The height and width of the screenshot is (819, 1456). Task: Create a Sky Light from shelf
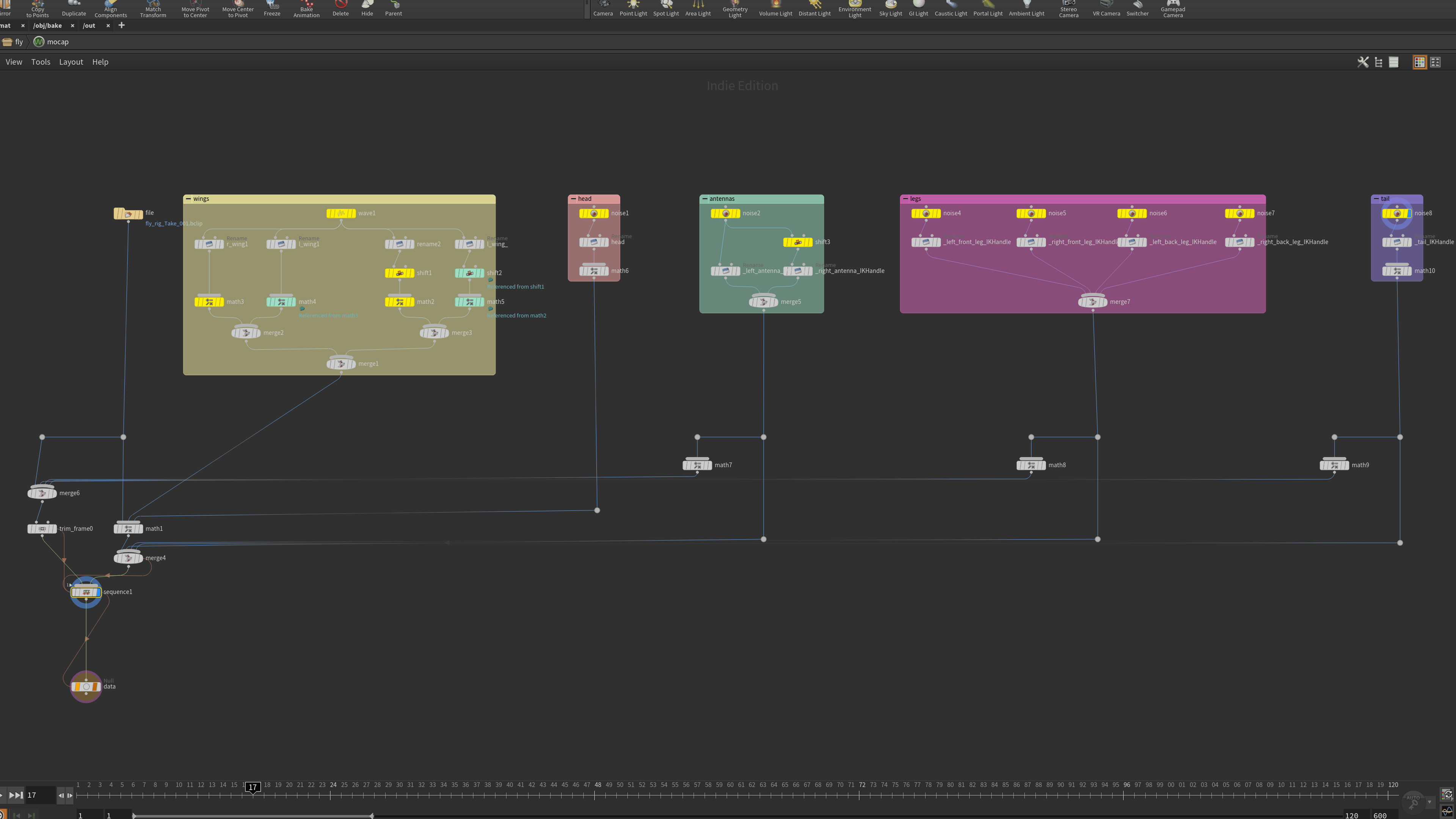pyautogui.click(x=890, y=8)
